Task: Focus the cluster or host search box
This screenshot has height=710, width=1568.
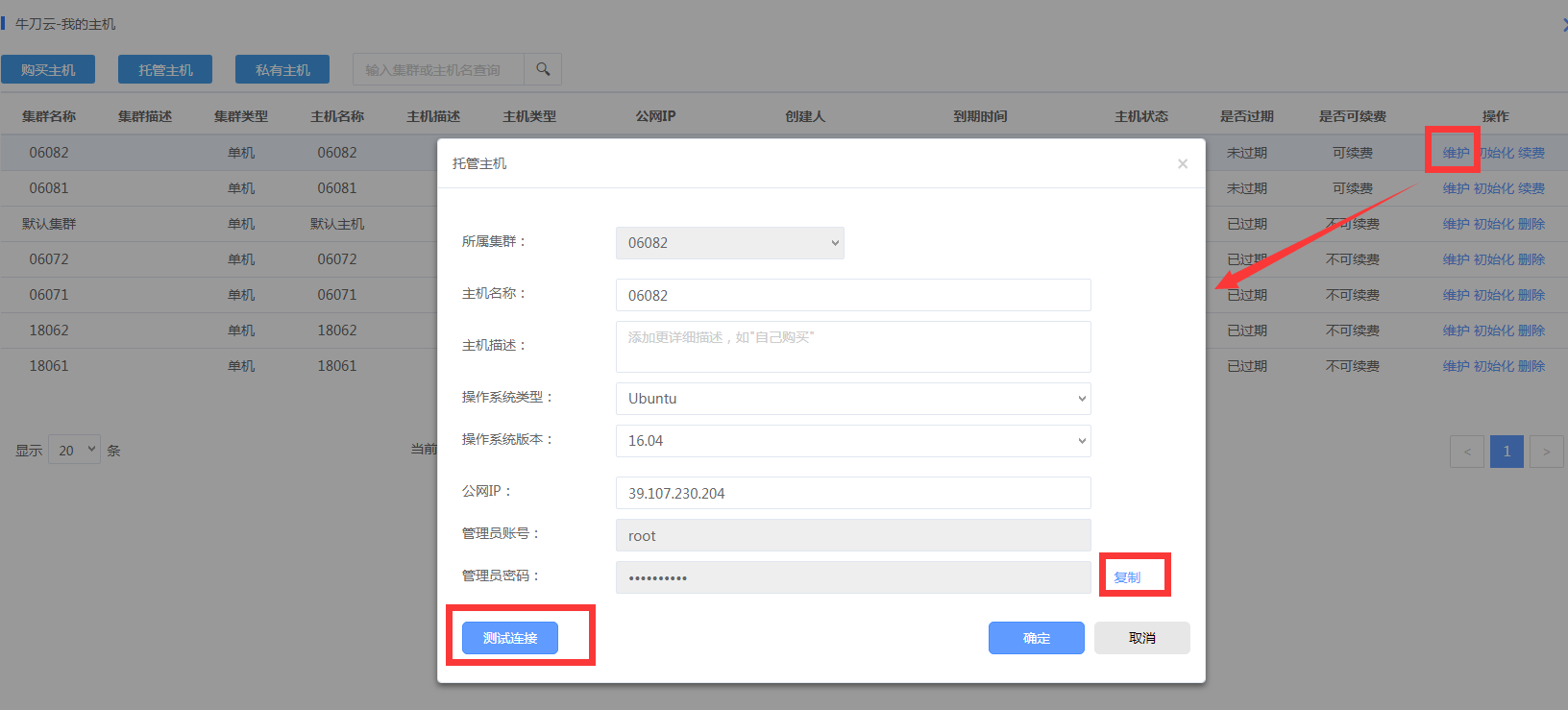Action: click(438, 69)
